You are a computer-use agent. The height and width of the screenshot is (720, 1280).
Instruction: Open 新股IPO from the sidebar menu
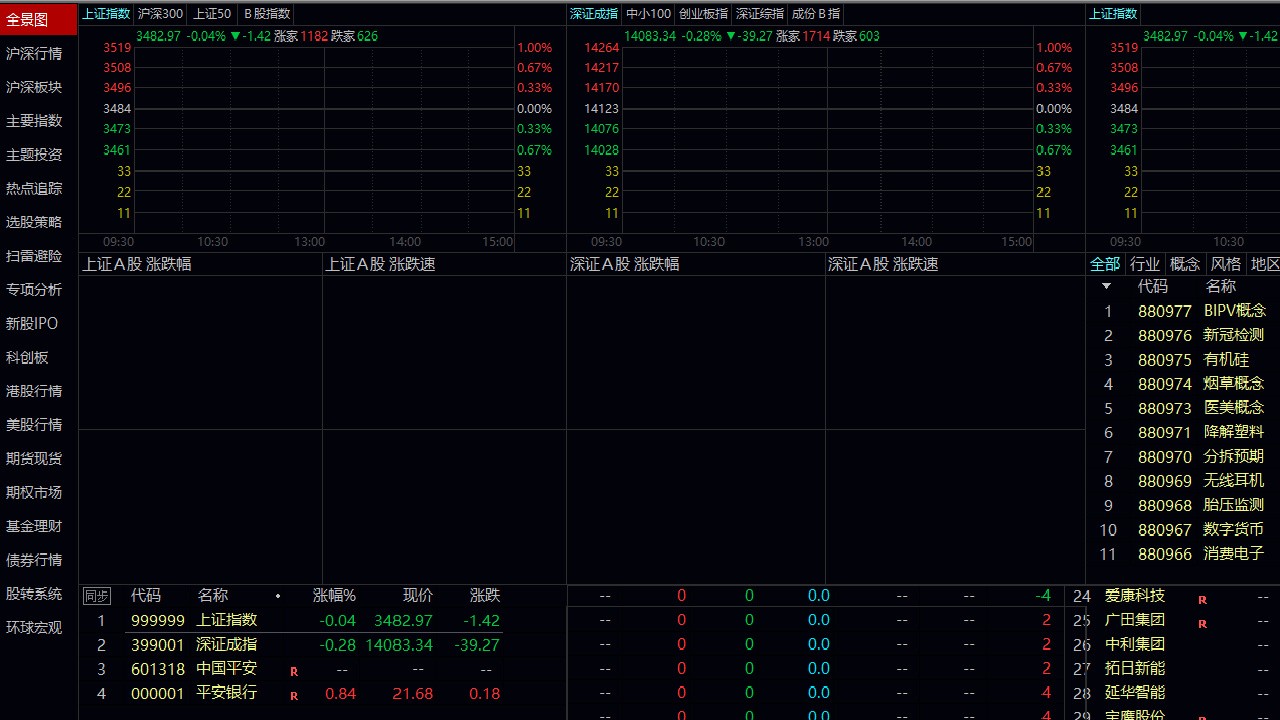(32, 323)
